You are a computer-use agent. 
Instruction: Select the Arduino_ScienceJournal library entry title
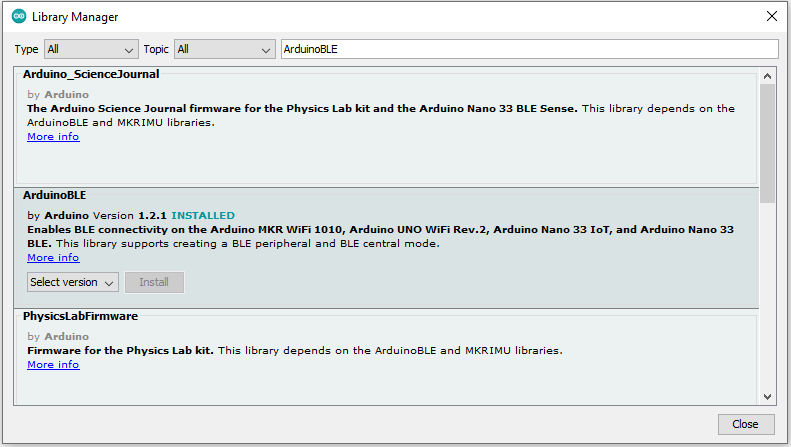tap(91, 74)
